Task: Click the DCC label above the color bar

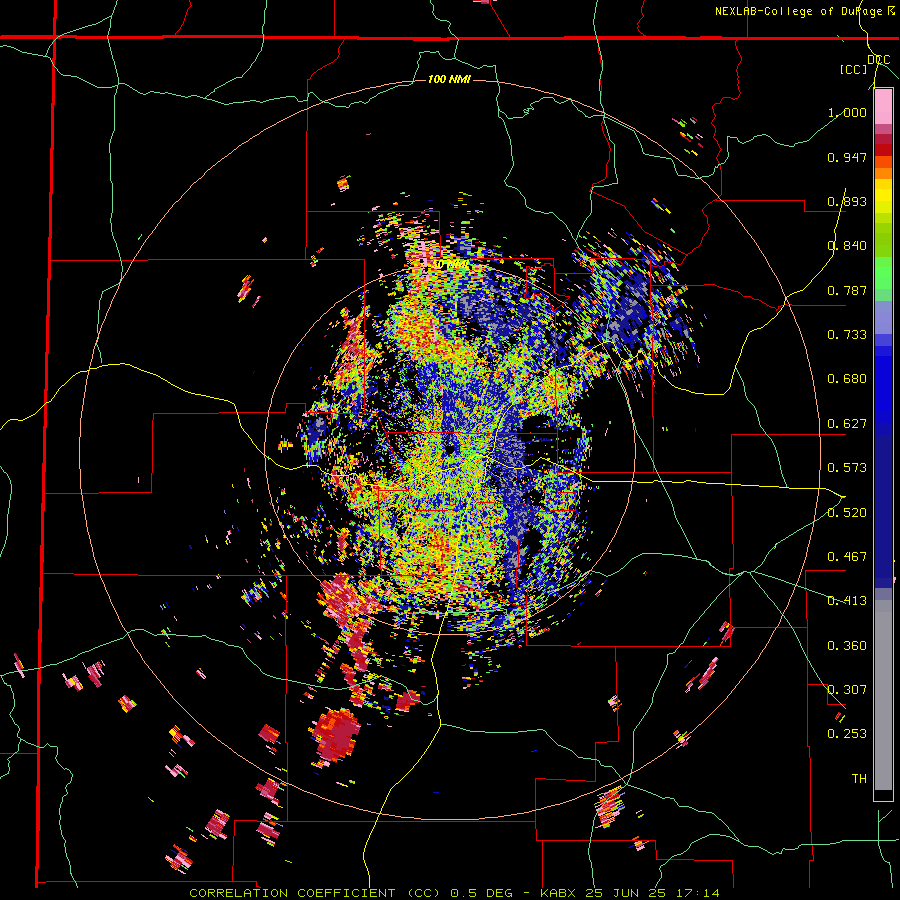Action: [879, 60]
